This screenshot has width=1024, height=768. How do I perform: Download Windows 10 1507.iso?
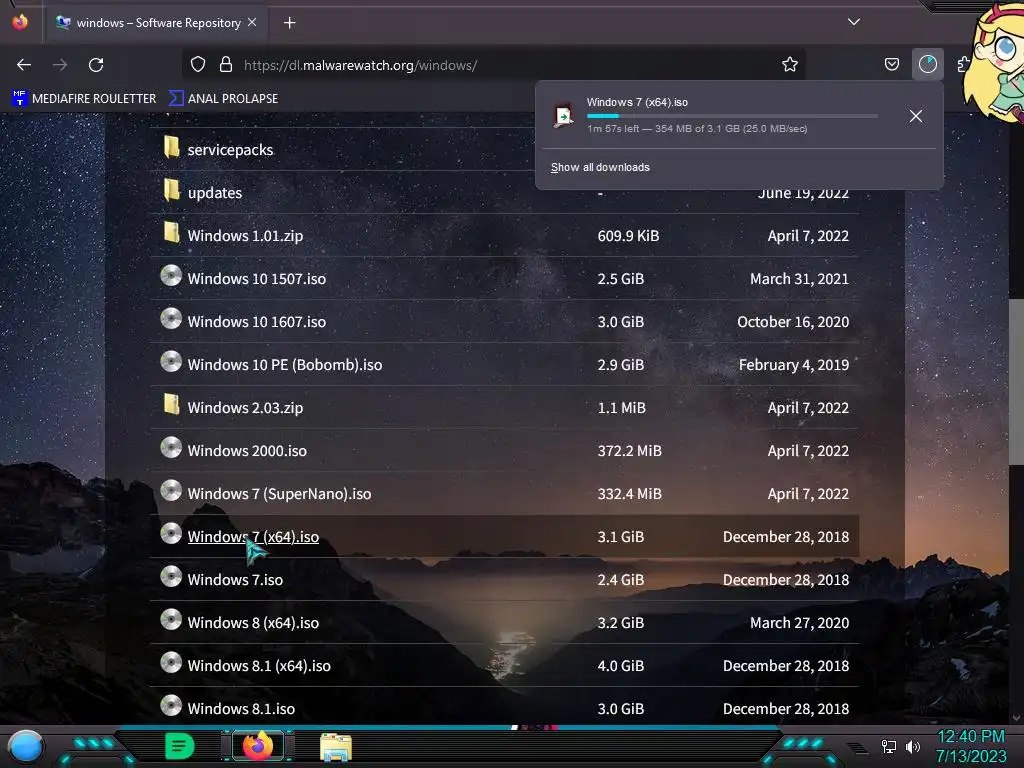tap(257, 279)
